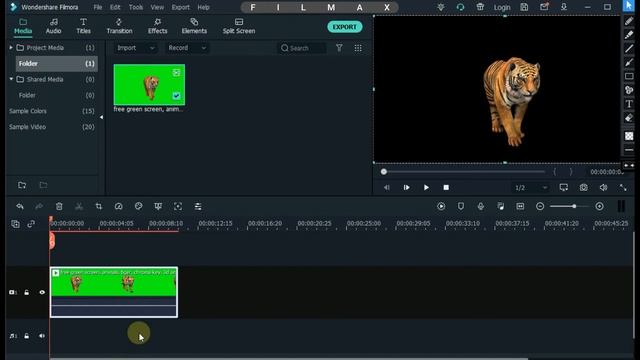The width and height of the screenshot is (640, 360).
Task: Switch to the Transition tab
Action: [x=119, y=26]
